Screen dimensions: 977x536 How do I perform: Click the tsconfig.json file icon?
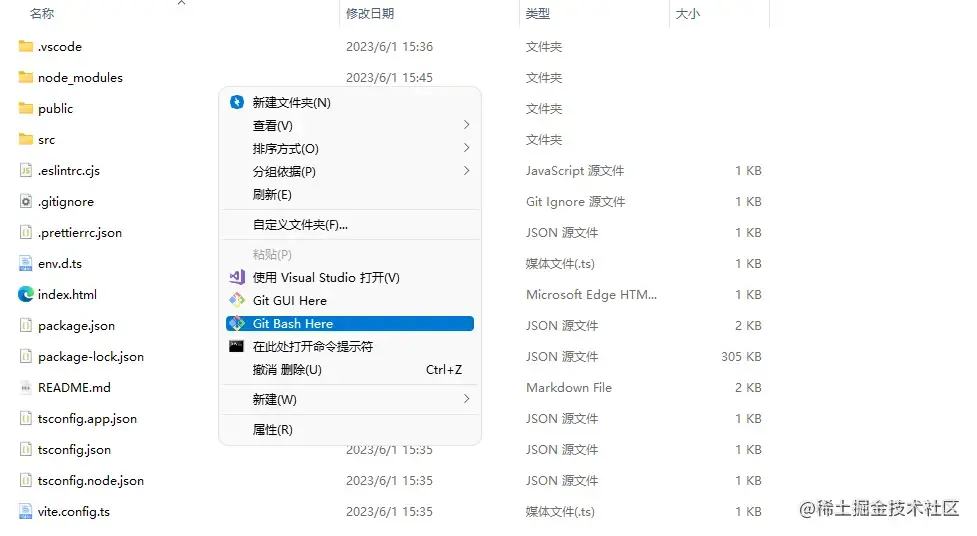coord(26,449)
